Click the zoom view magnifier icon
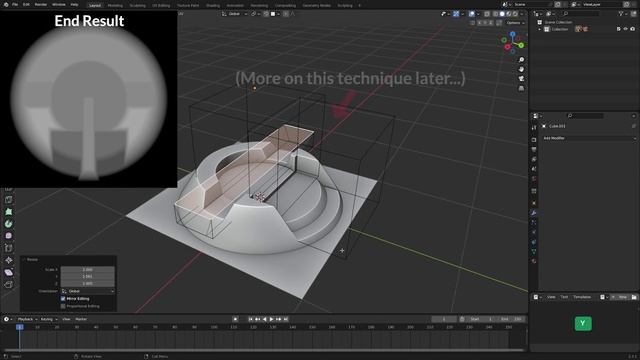Viewport: 640px width, 360px height. click(x=521, y=60)
